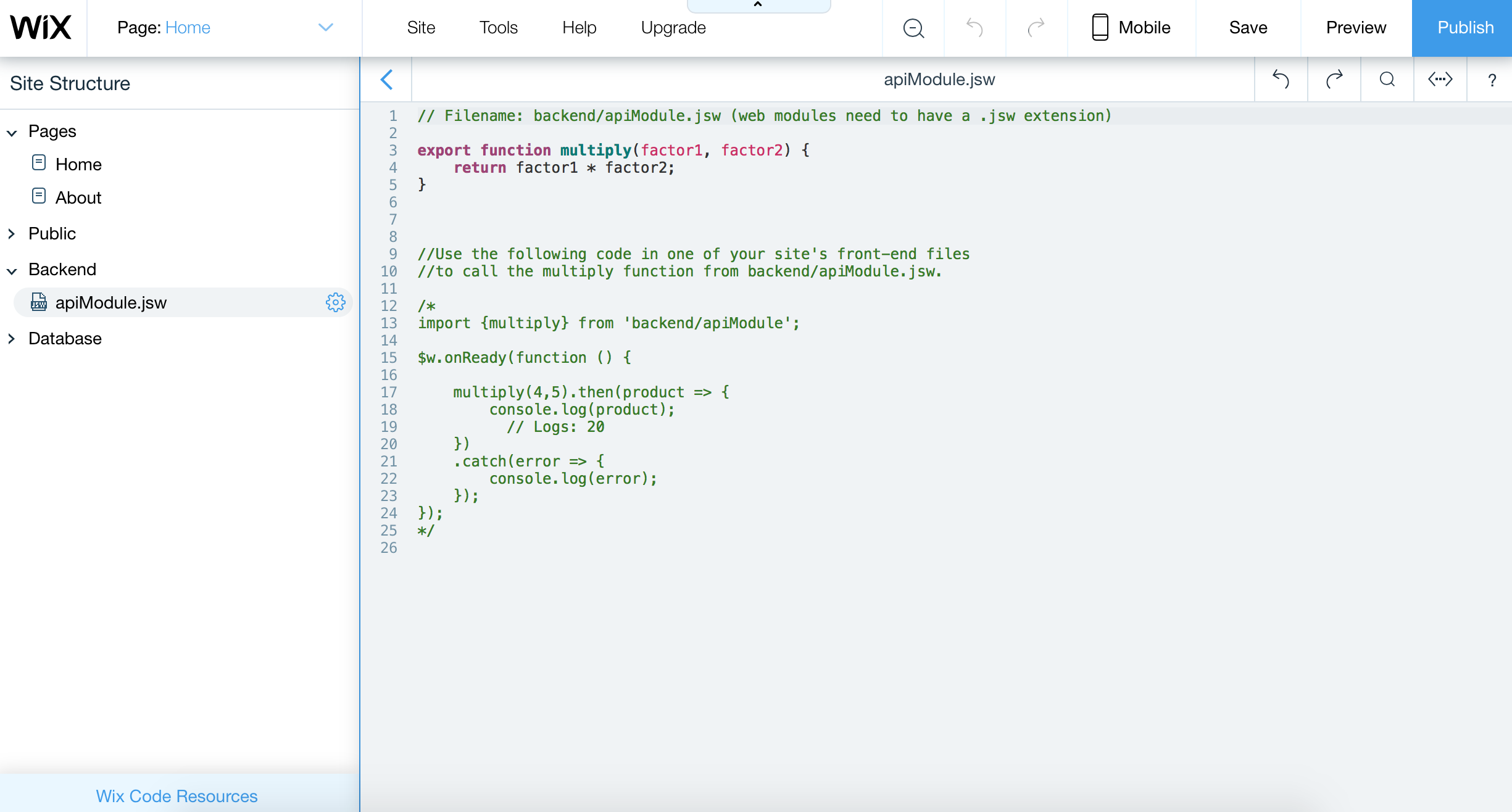Image resolution: width=1512 pixels, height=812 pixels.
Task: Open the Site menu
Action: (421, 28)
